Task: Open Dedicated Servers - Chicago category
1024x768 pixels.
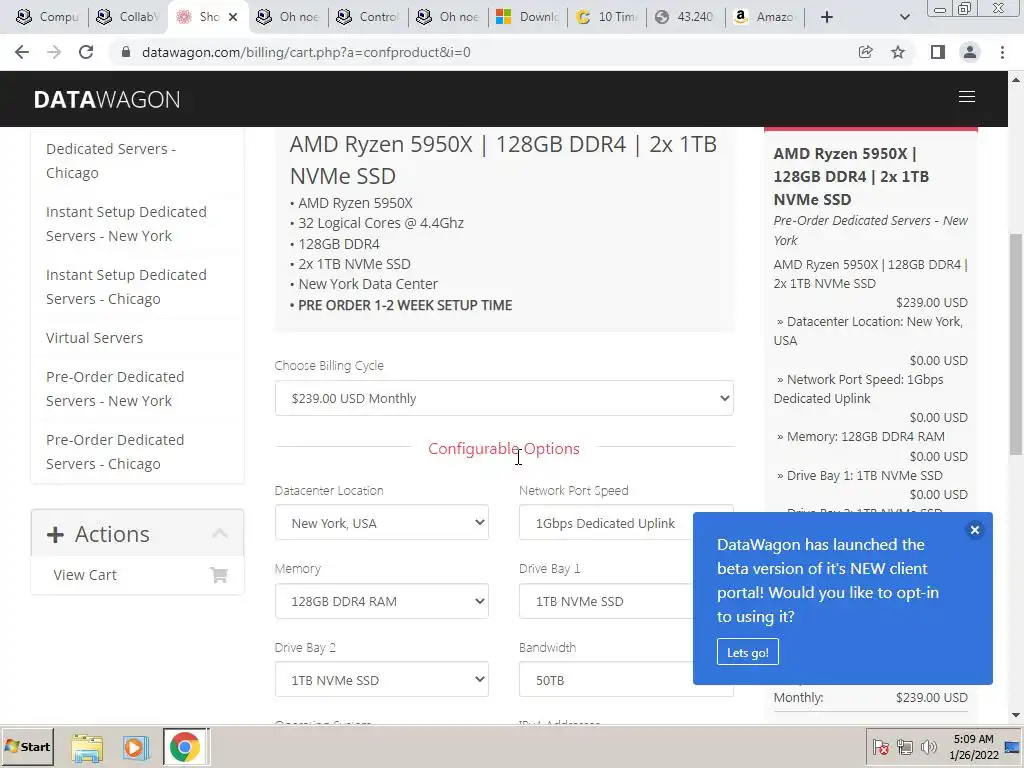Action: 111,161
